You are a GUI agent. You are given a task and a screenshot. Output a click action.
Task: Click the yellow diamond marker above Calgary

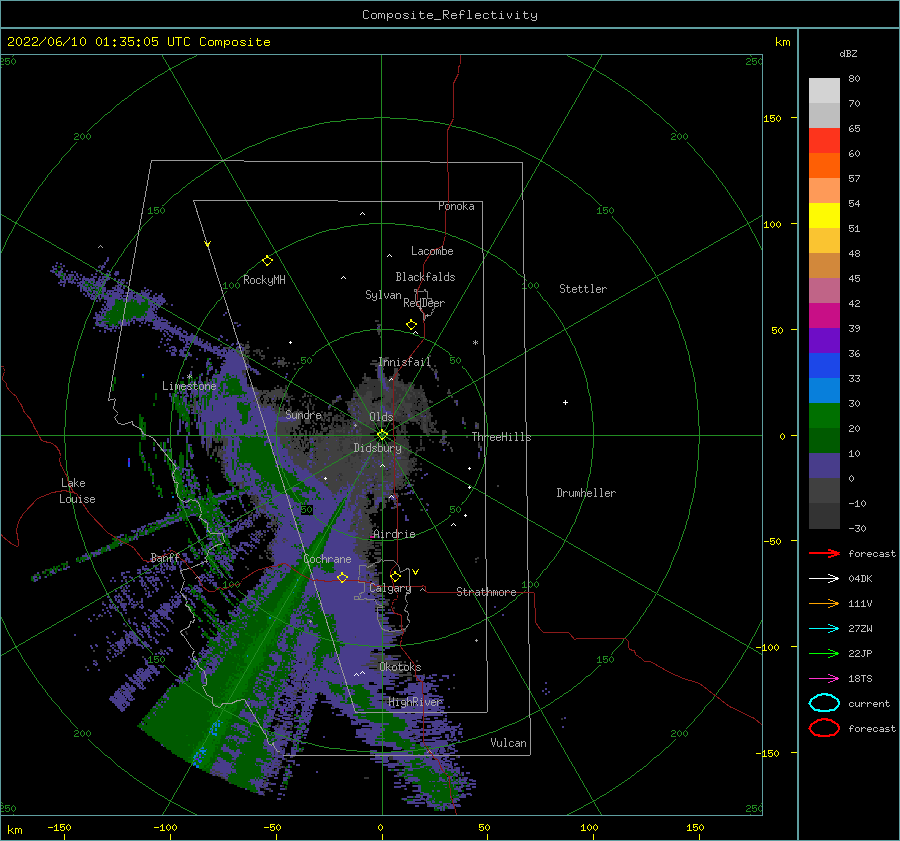point(395,576)
